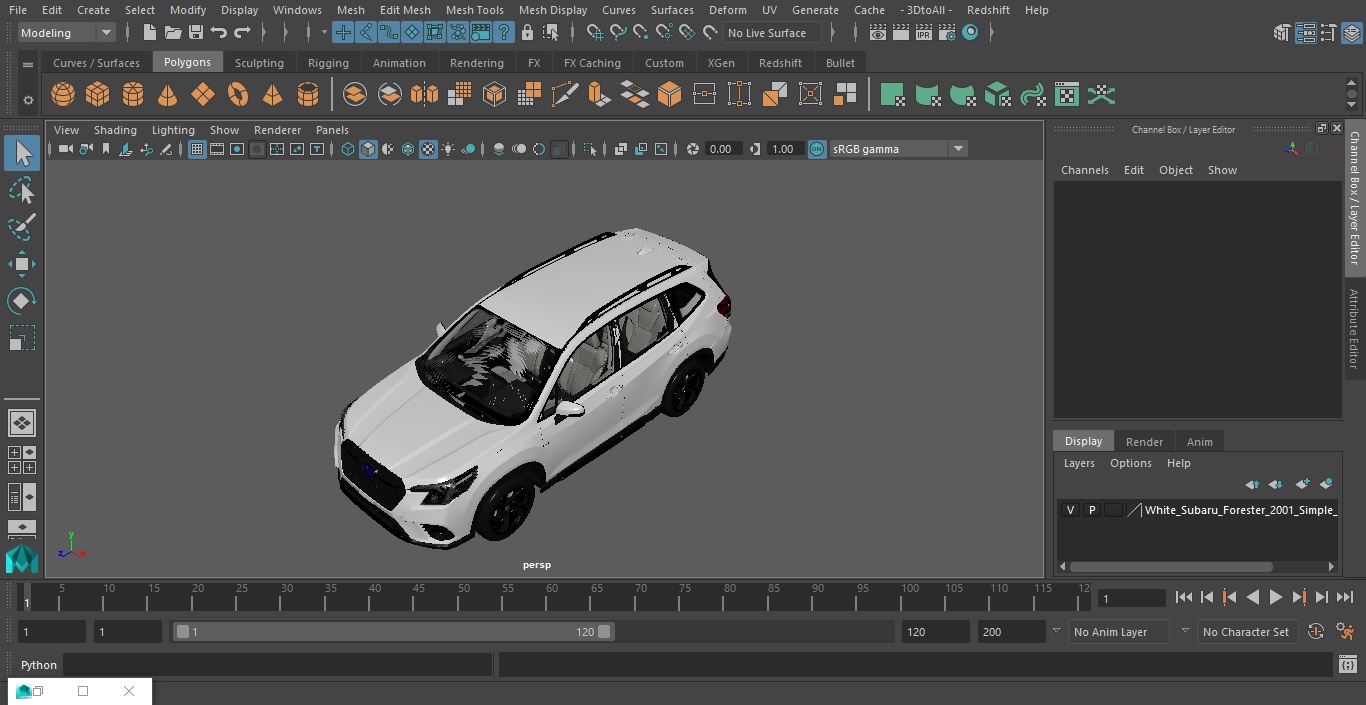Click the time range slider bar
The height and width of the screenshot is (705, 1366).
[x=393, y=632]
